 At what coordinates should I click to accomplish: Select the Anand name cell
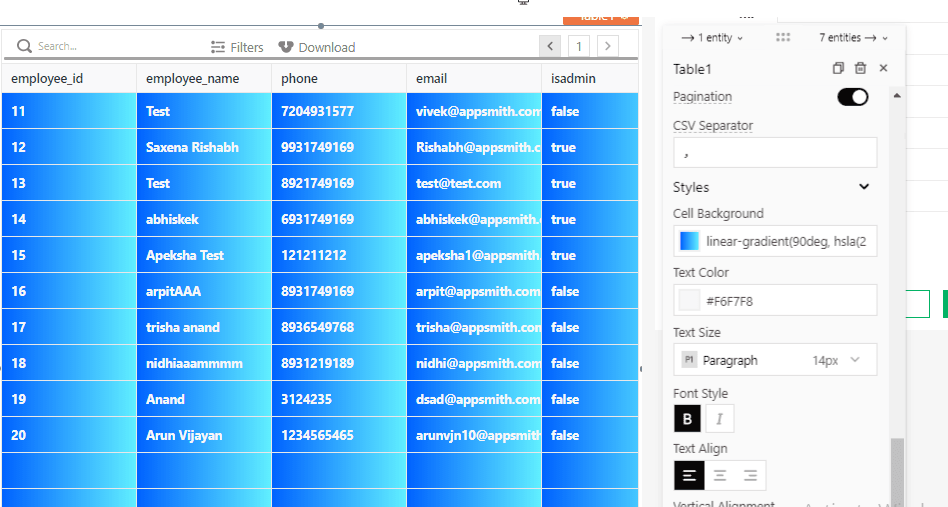coord(204,399)
